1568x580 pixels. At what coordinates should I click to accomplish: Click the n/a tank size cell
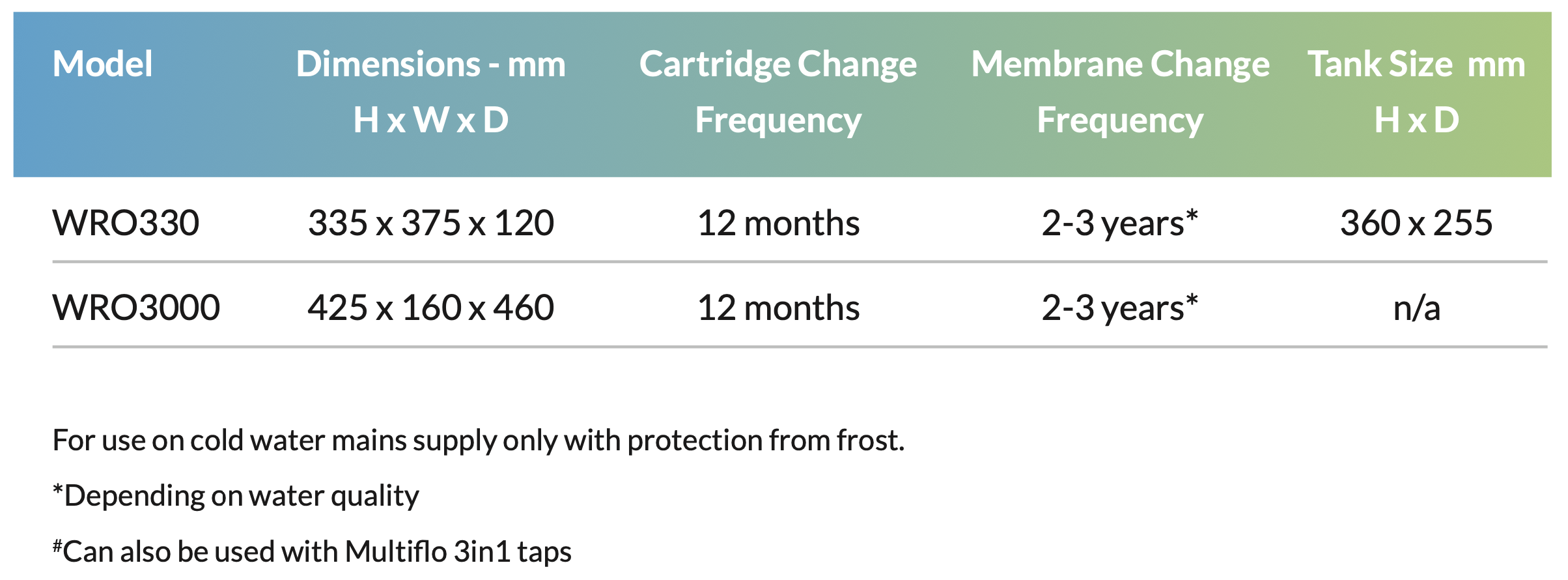tap(1417, 308)
